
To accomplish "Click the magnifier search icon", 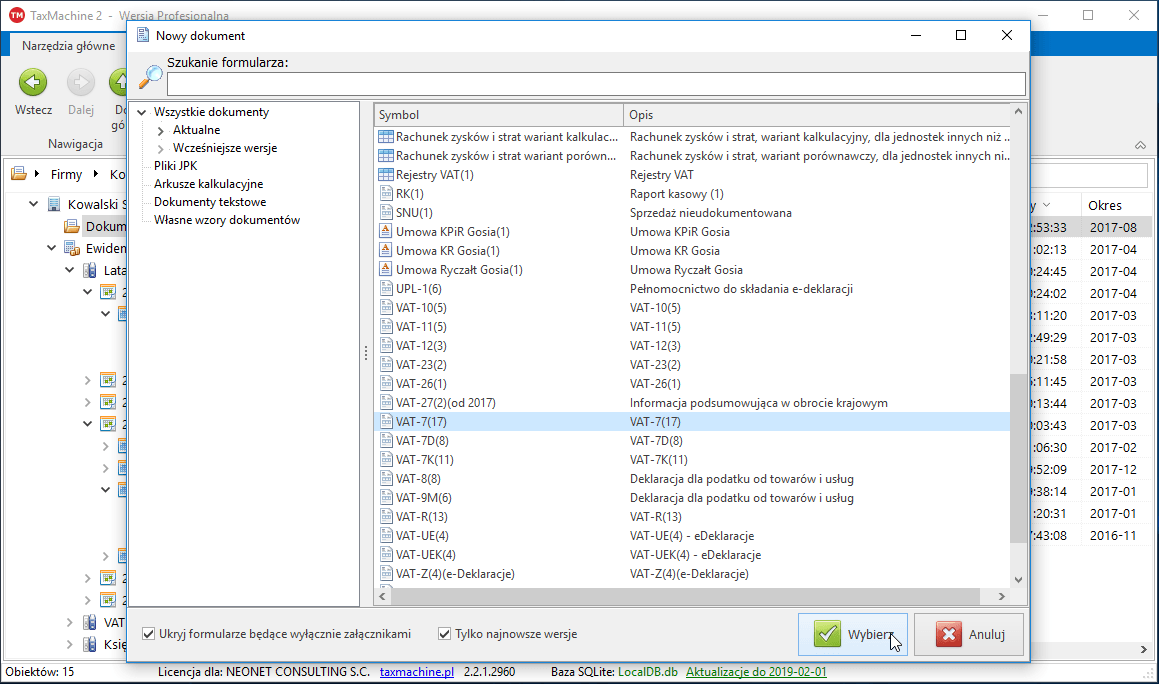I will pyautogui.click(x=151, y=77).
